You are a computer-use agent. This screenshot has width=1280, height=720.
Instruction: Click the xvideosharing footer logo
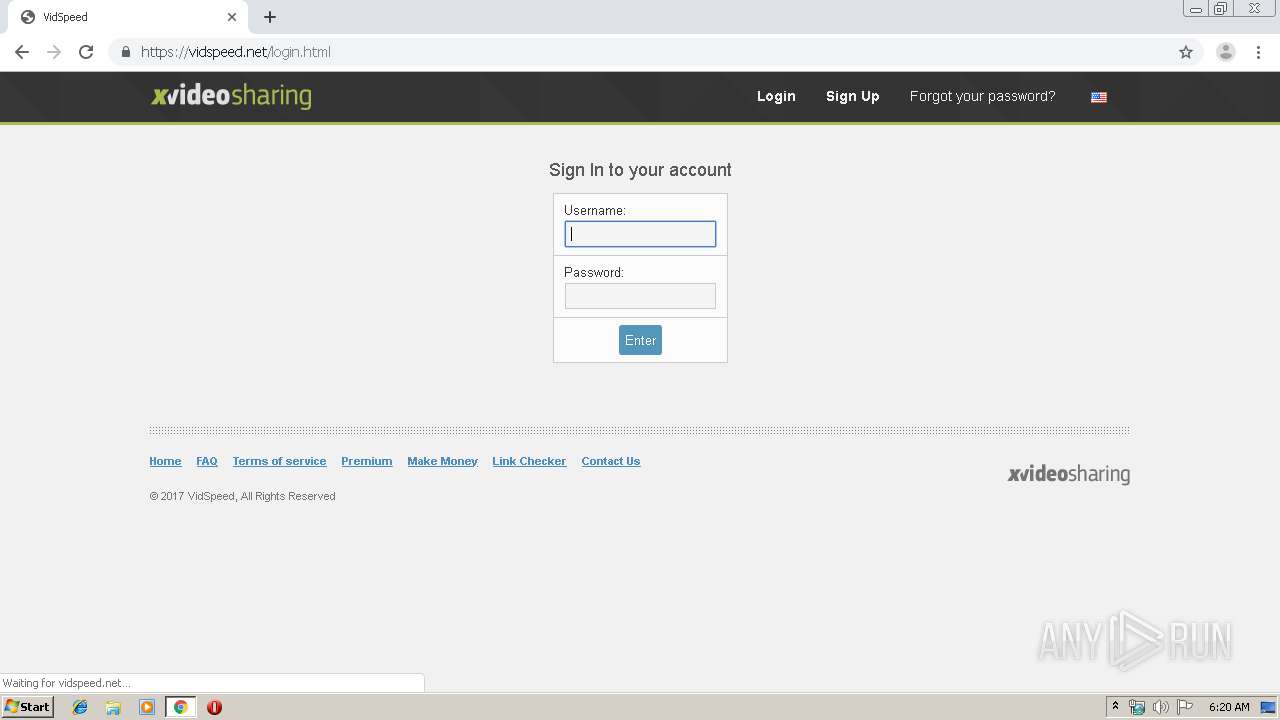pos(1068,474)
